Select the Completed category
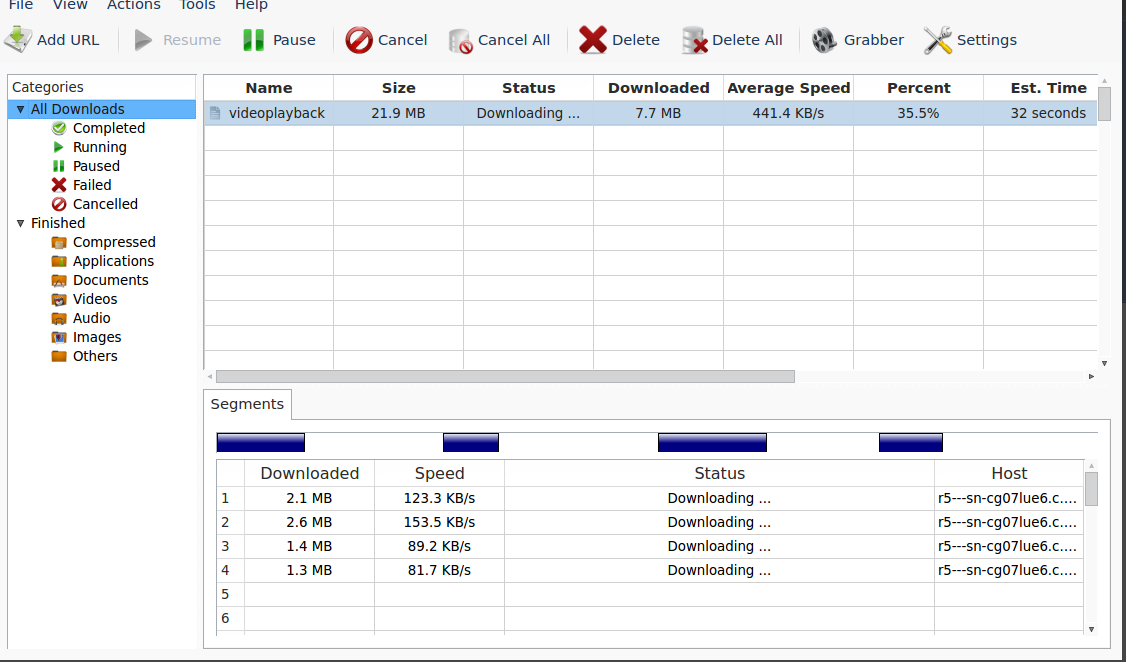 click(x=109, y=128)
